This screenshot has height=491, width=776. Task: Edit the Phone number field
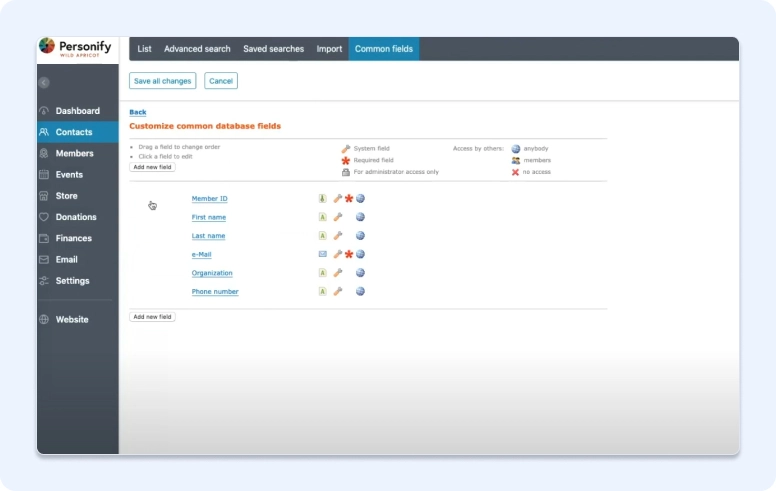pos(215,292)
